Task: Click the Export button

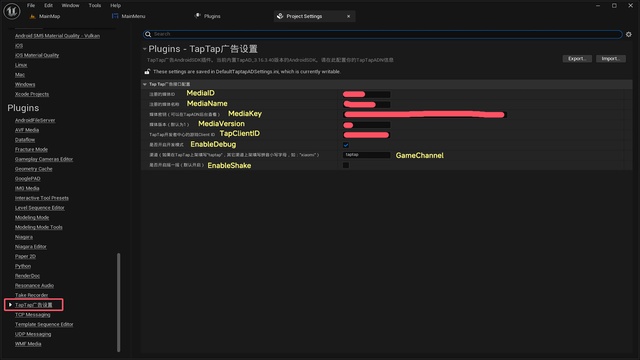Action: click(577, 59)
